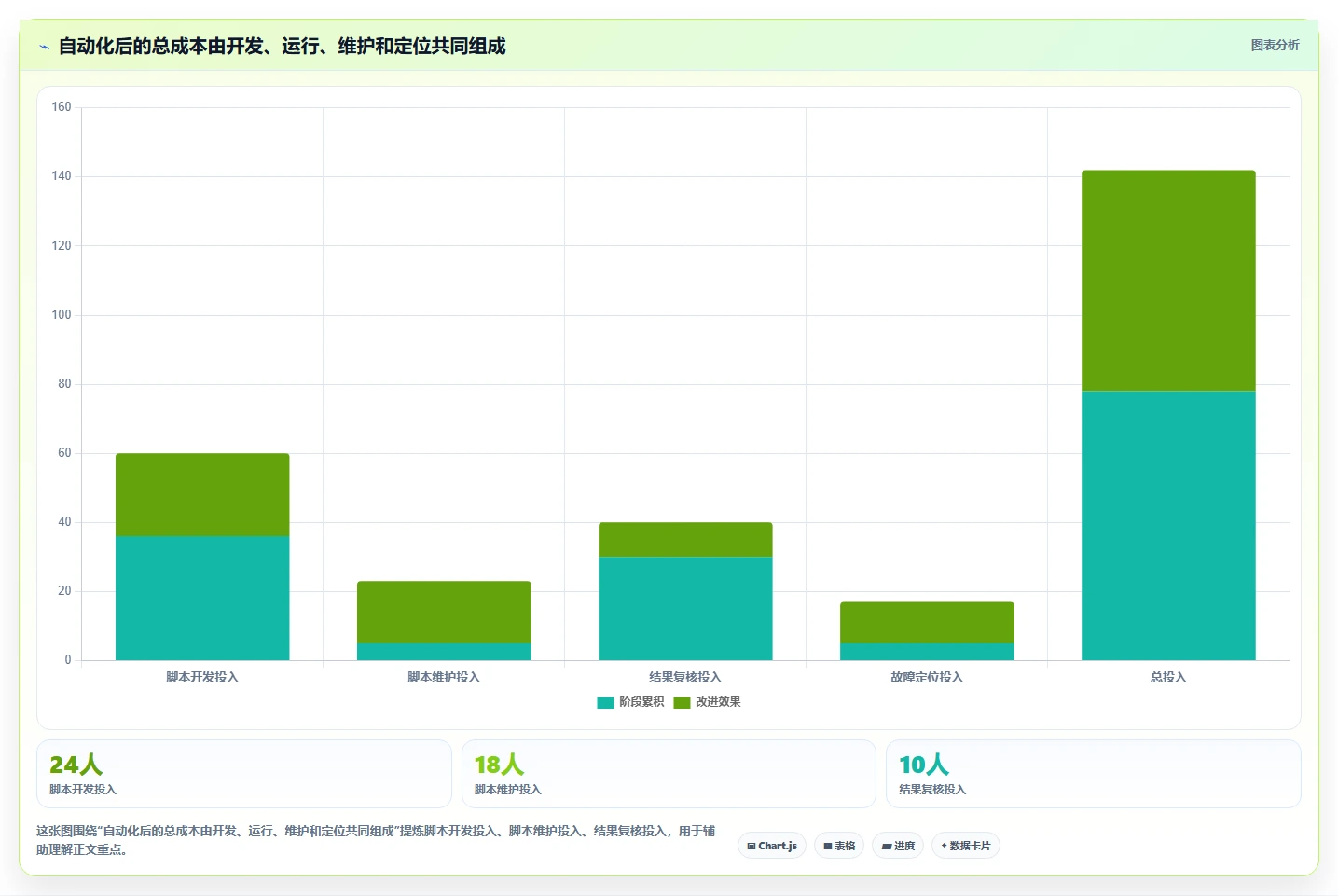The image size is (1338, 896).
Task: Click the teal segment of 结果复核投入 bar
Action: tap(685, 609)
